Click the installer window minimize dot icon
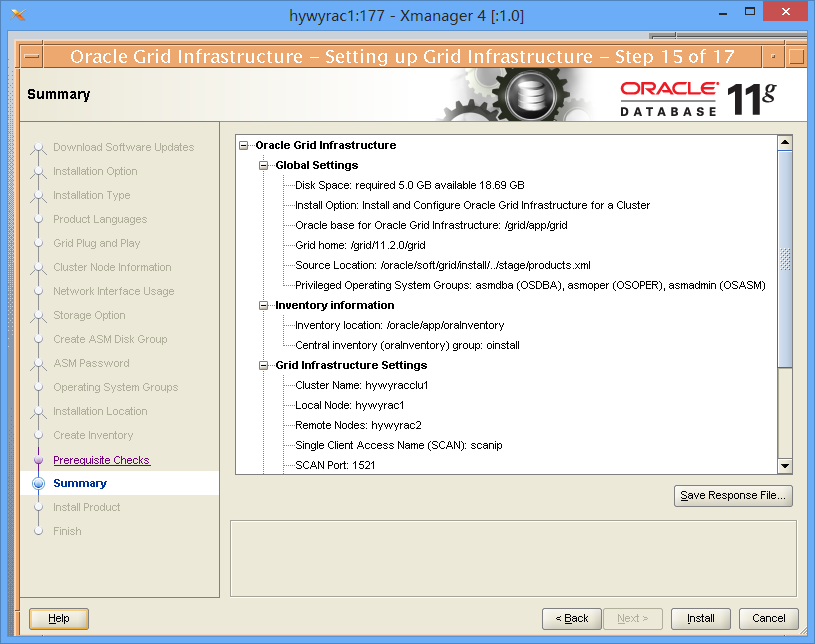The width and height of the screenshot is (815, 644). click(773, 57)
